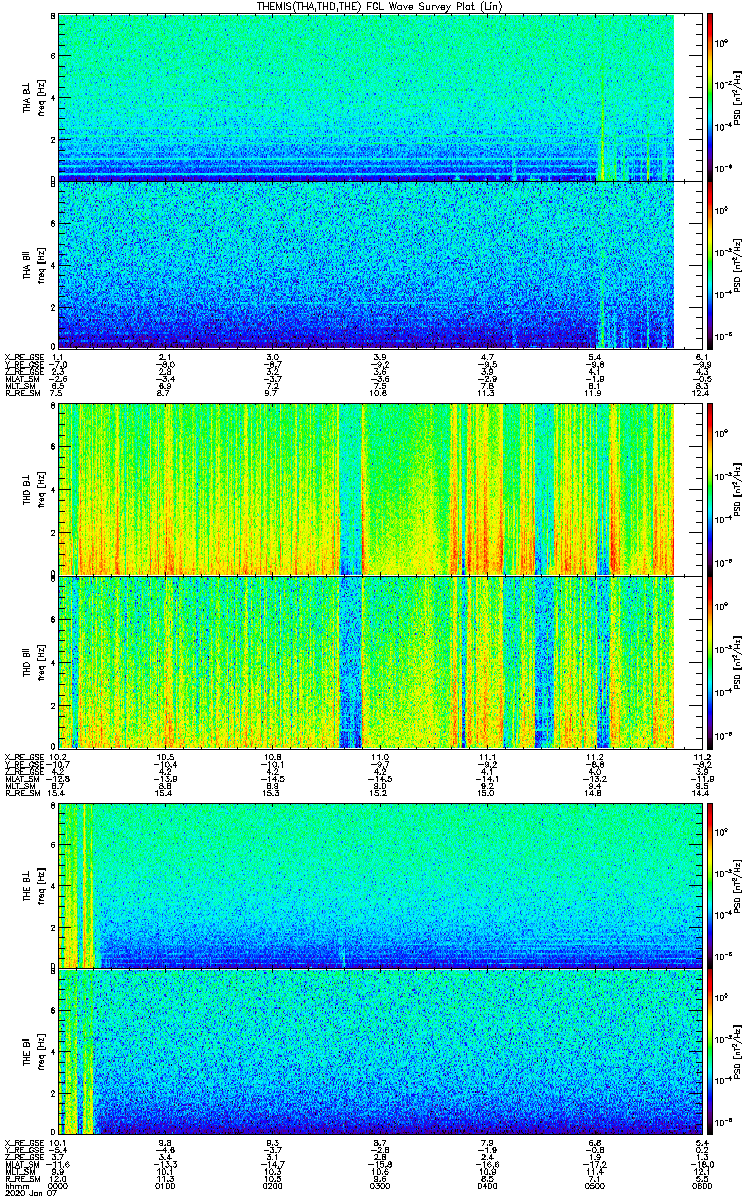Screen dimensions: 750x1200
Task: Click the THA B-parallel spectrogram panel
Action: (x=381, y=265)
